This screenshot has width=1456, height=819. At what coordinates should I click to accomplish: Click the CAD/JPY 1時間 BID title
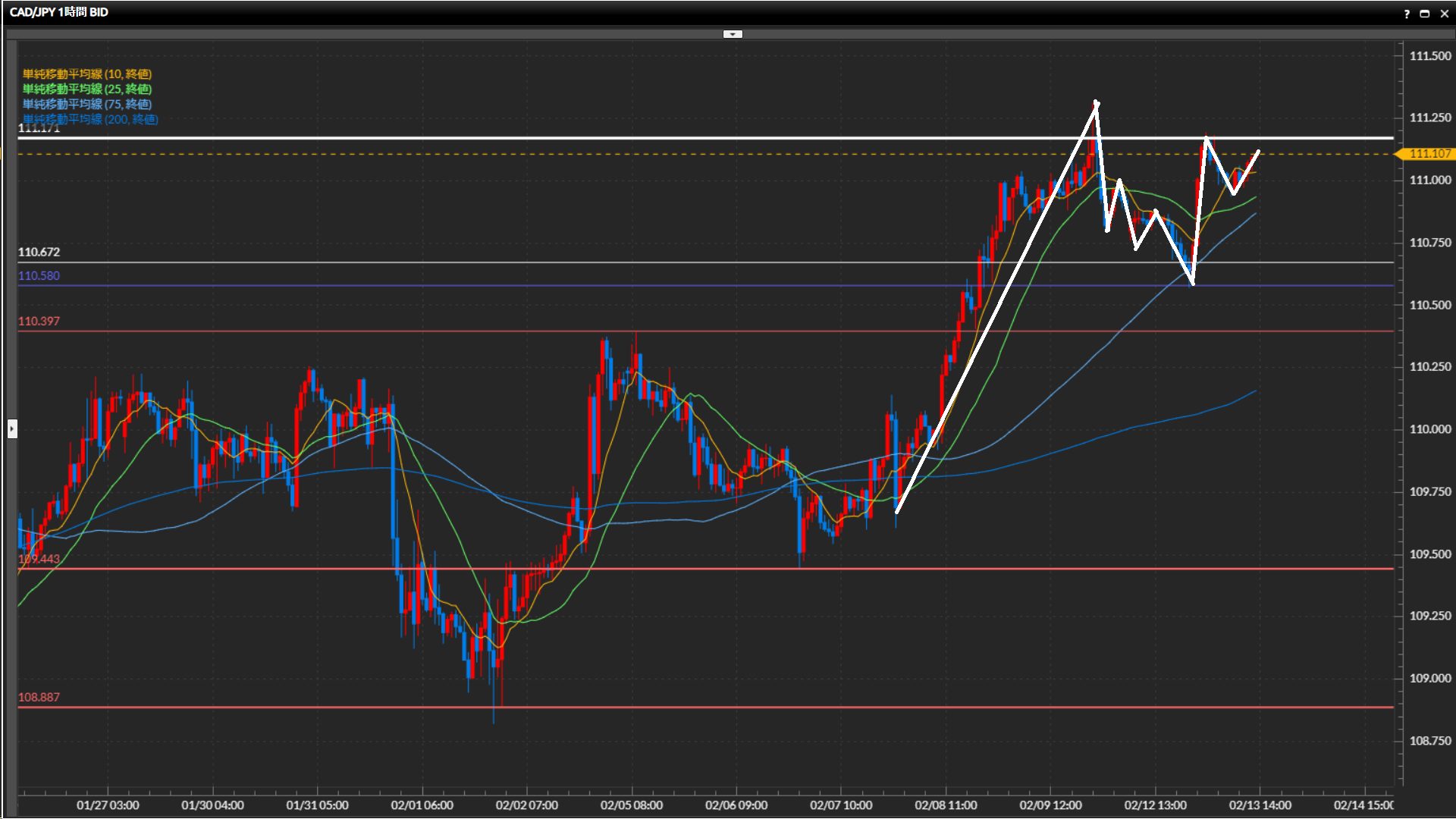(x=59, y=12)
